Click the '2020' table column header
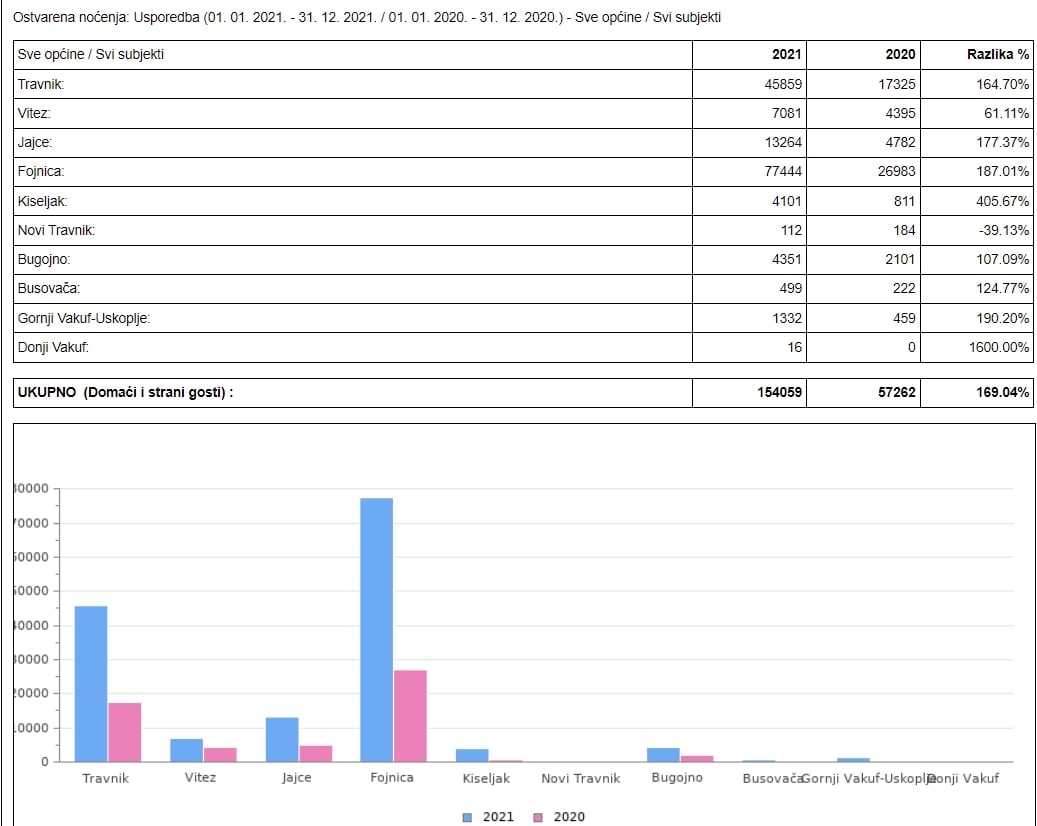This screenshot has height=826, width=1037. (x=900, y=55)
